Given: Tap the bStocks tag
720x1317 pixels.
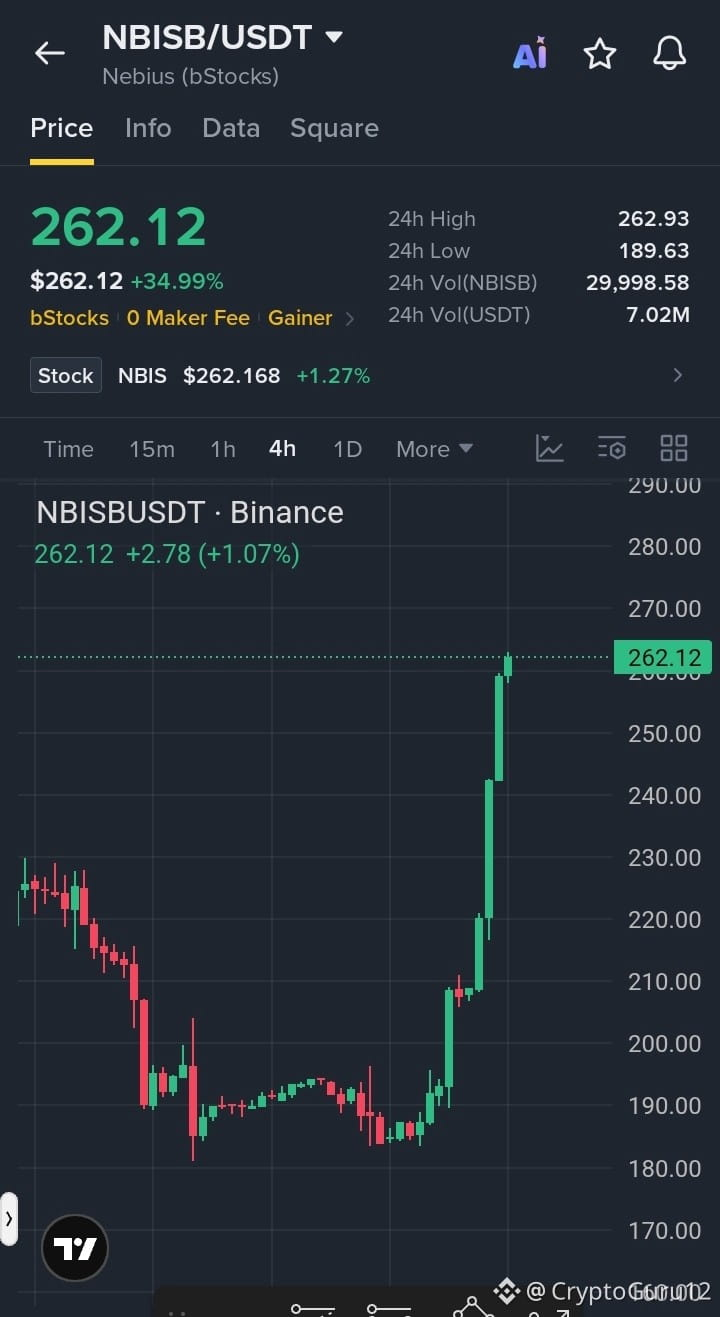Looking at the screenshot, I should pos(69,318).
